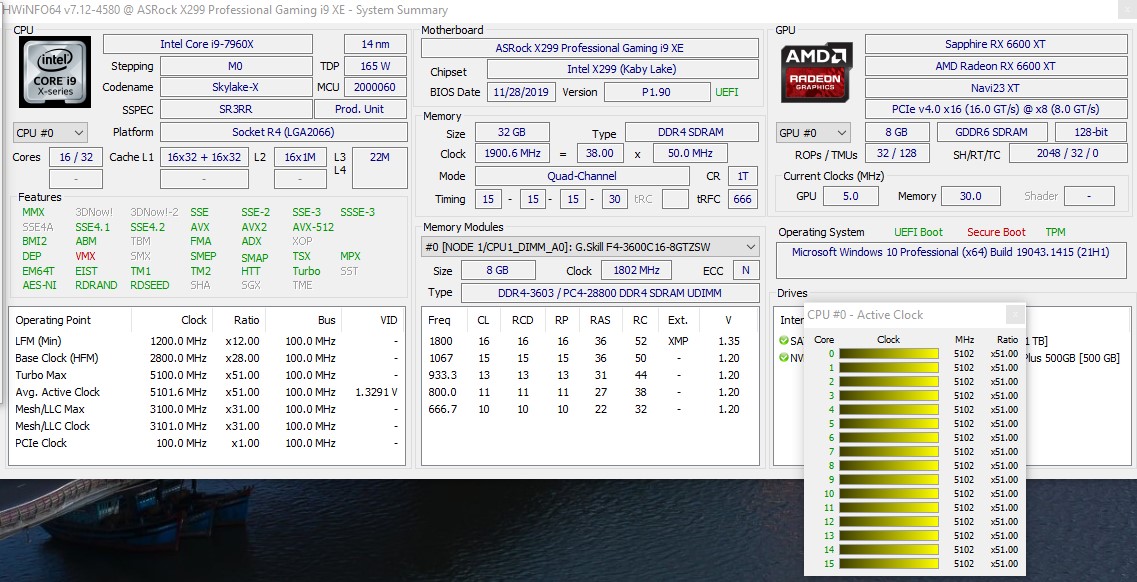The width and height of the screenshot is (1137, 582).
Task: Click the memory Clock 1900.6 MHz field
Action: point(512,154)
